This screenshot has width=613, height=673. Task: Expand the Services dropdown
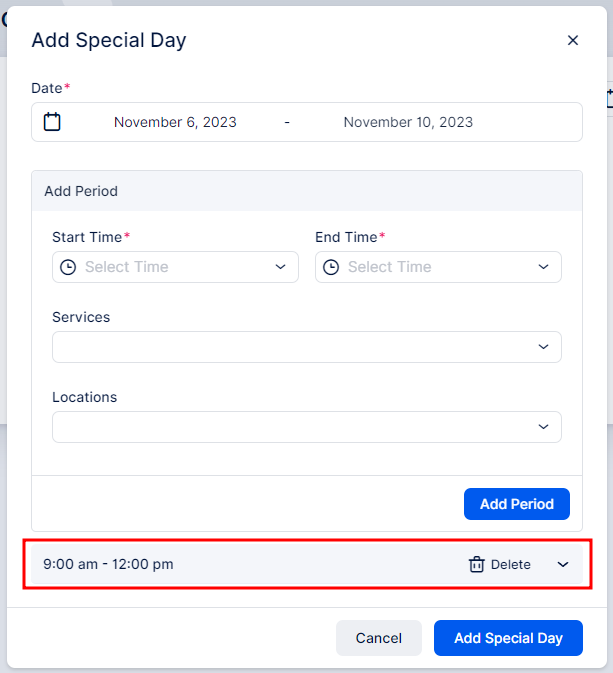click(x=543, y=347)
